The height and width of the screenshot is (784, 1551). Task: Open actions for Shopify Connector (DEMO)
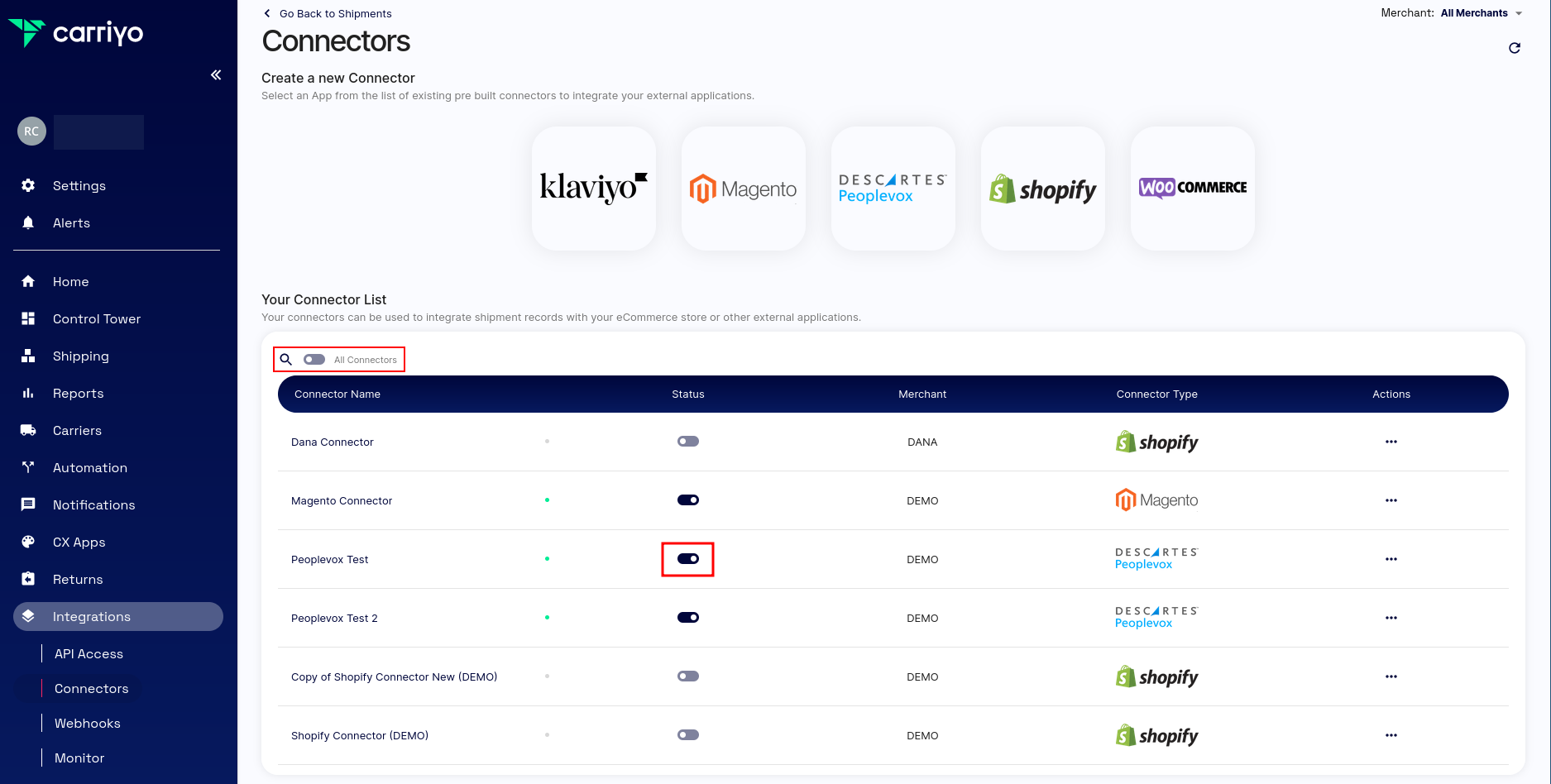click(1391, 735)
